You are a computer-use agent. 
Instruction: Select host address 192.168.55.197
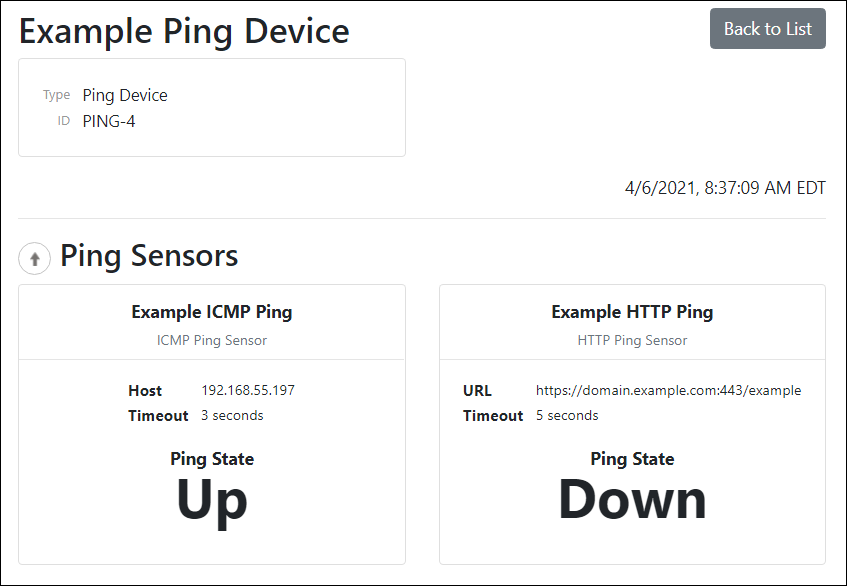[x=248, y=391]
